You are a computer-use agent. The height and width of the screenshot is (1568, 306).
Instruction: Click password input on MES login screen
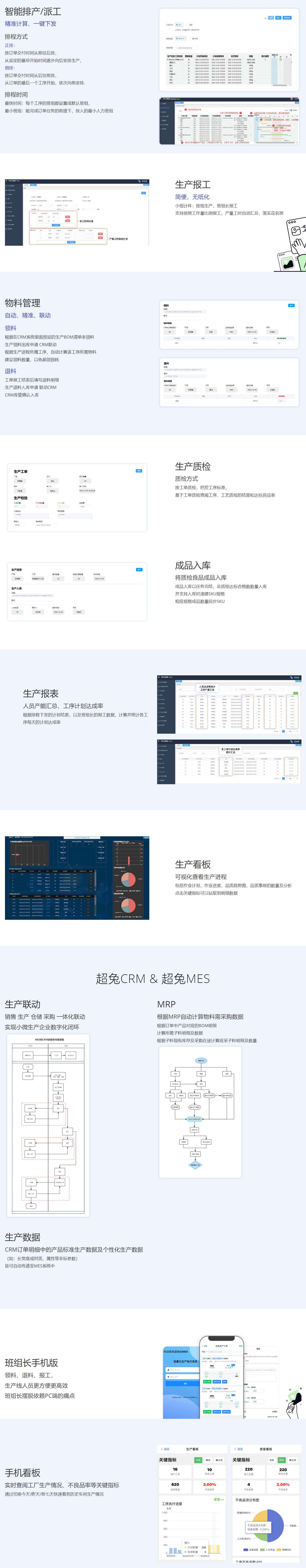point(182,1377)
